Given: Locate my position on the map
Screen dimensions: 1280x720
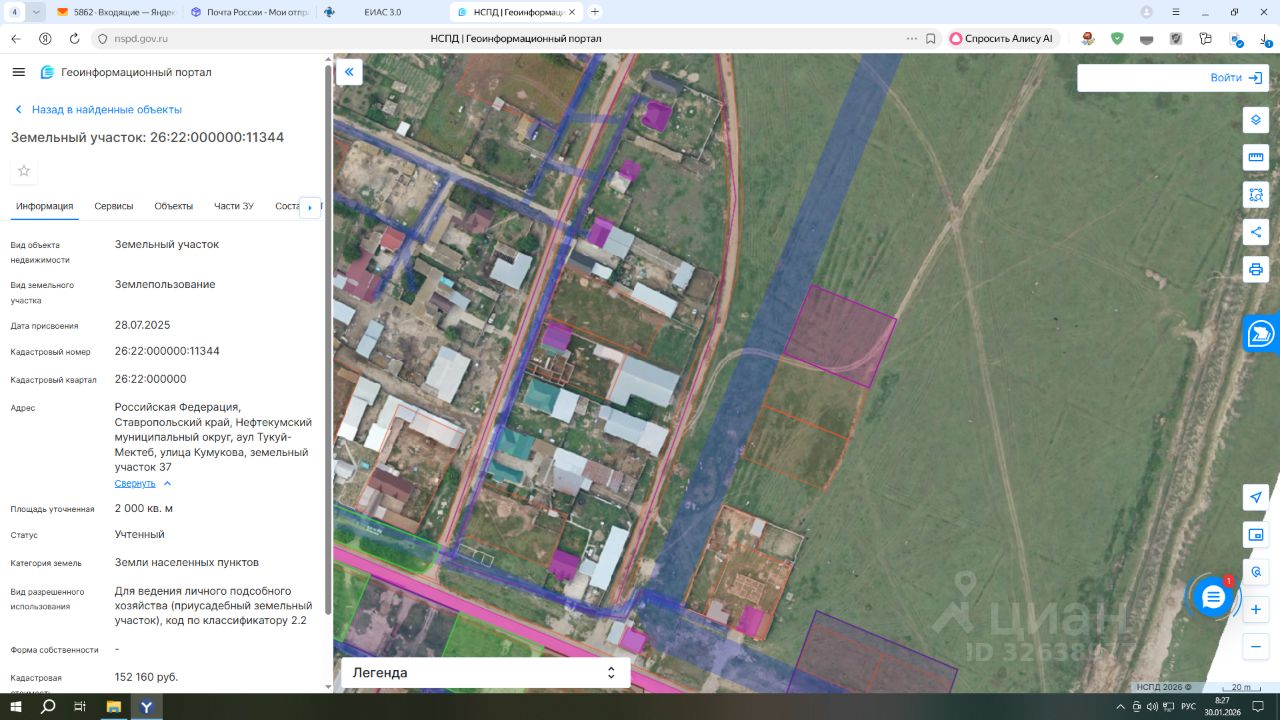Looking at the screenshot, I should coord(1256,497).
